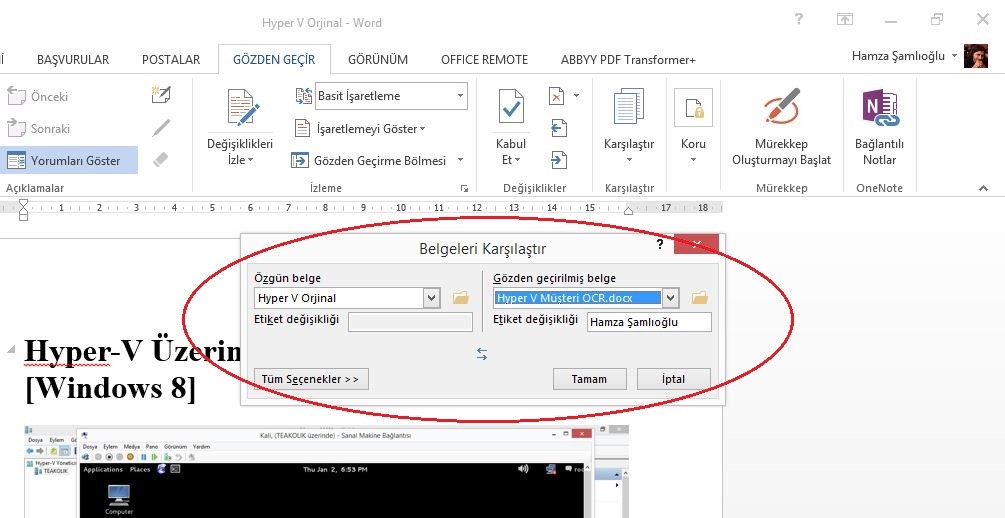Click the reject change red X icon
The height and width of the screenshot is (518, 1005).
557,96
